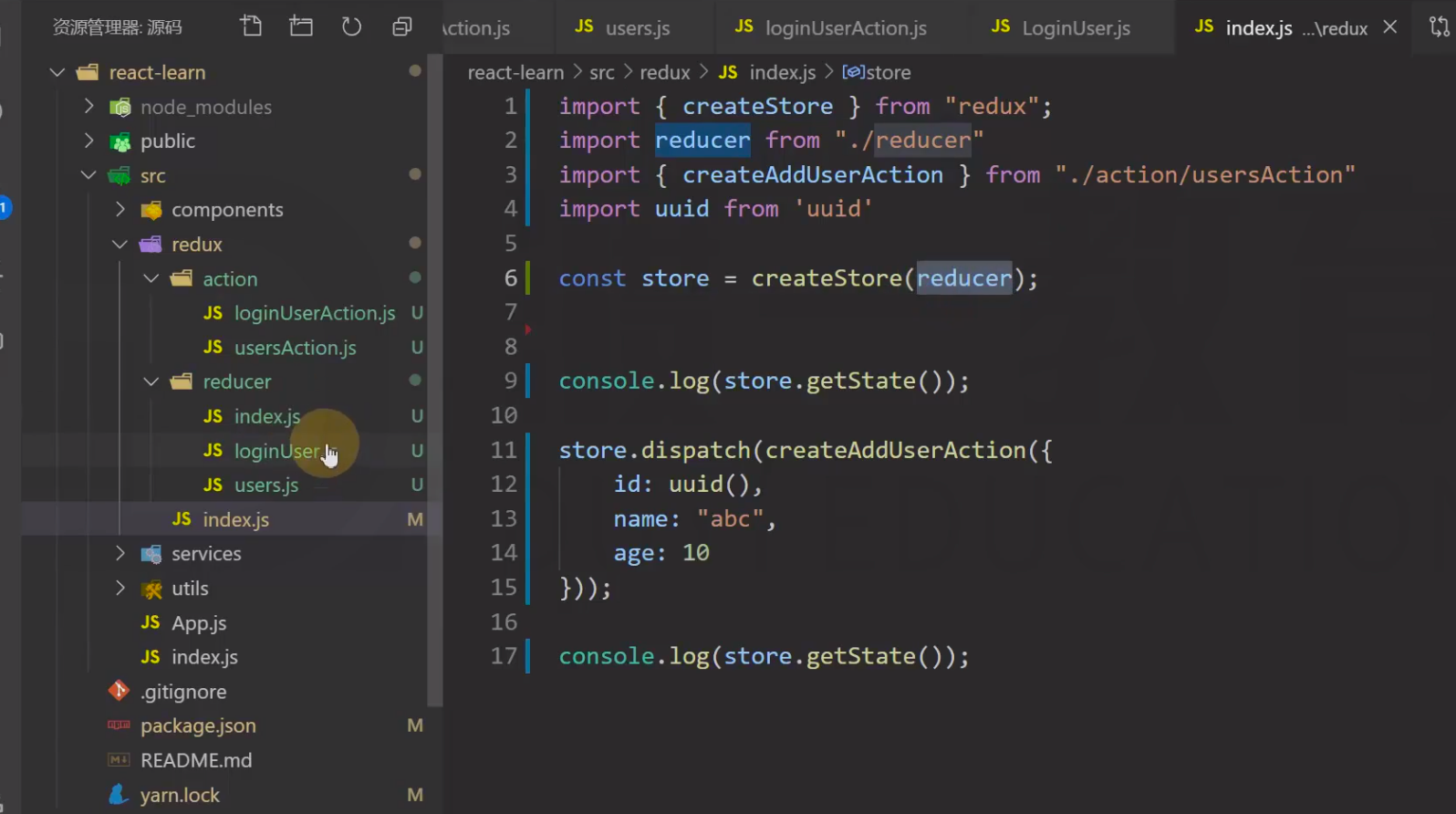Click the explorer sidebar vertical scrollbar
Screen dimensions: 1456x814
[435, 381]
